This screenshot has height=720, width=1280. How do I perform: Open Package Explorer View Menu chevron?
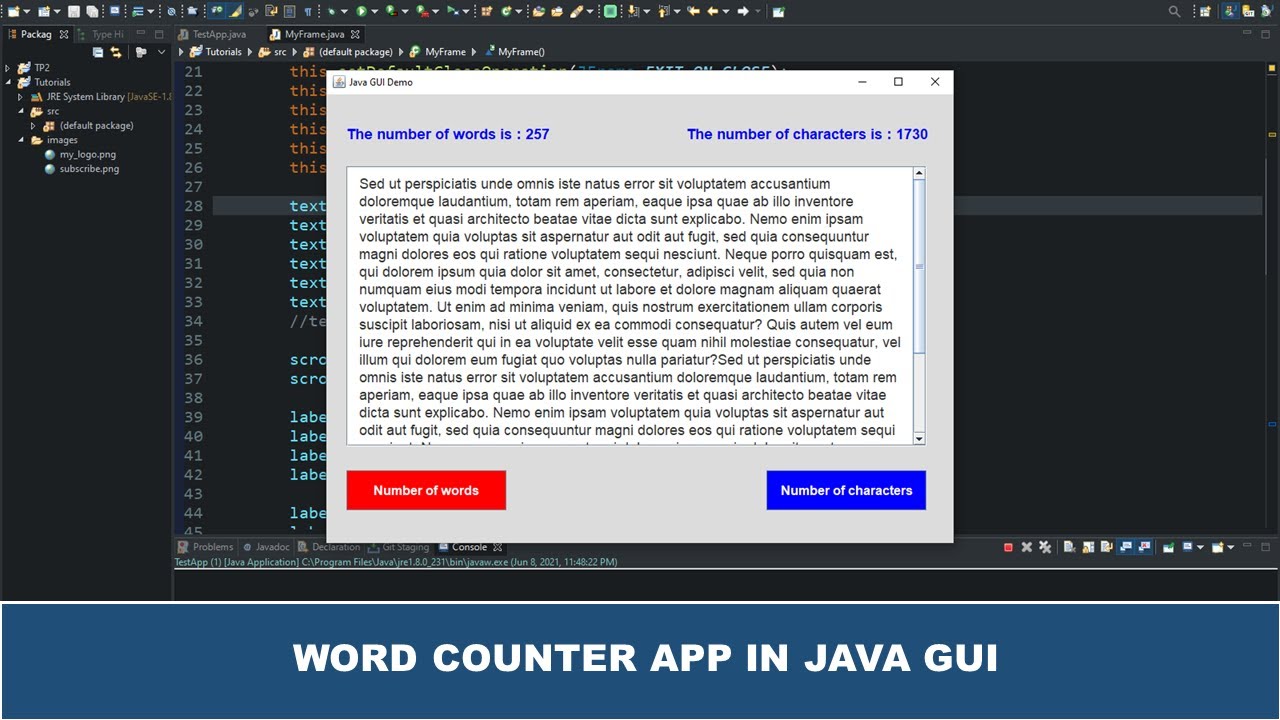161,52
